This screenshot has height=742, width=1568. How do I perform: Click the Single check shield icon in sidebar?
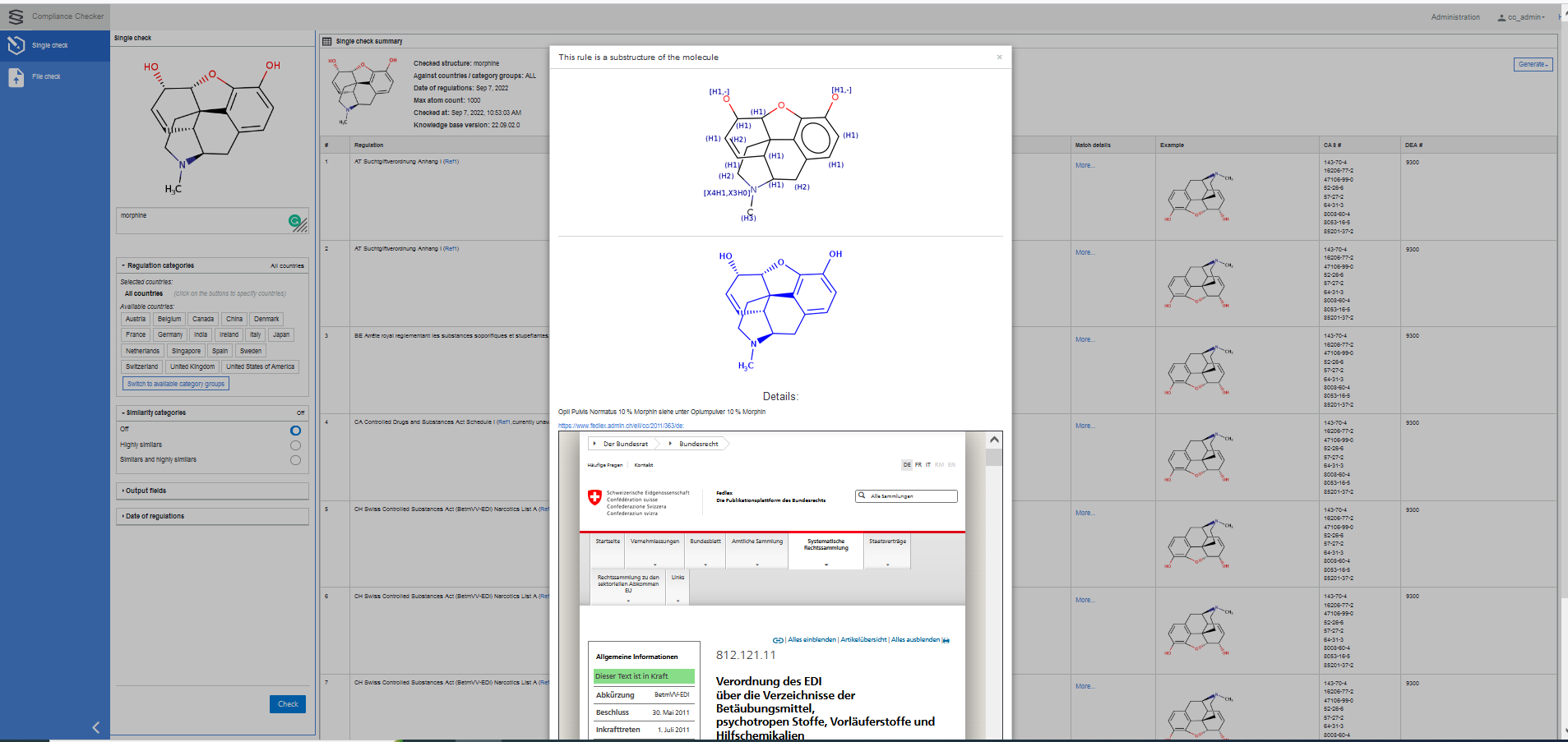(16, 45)
